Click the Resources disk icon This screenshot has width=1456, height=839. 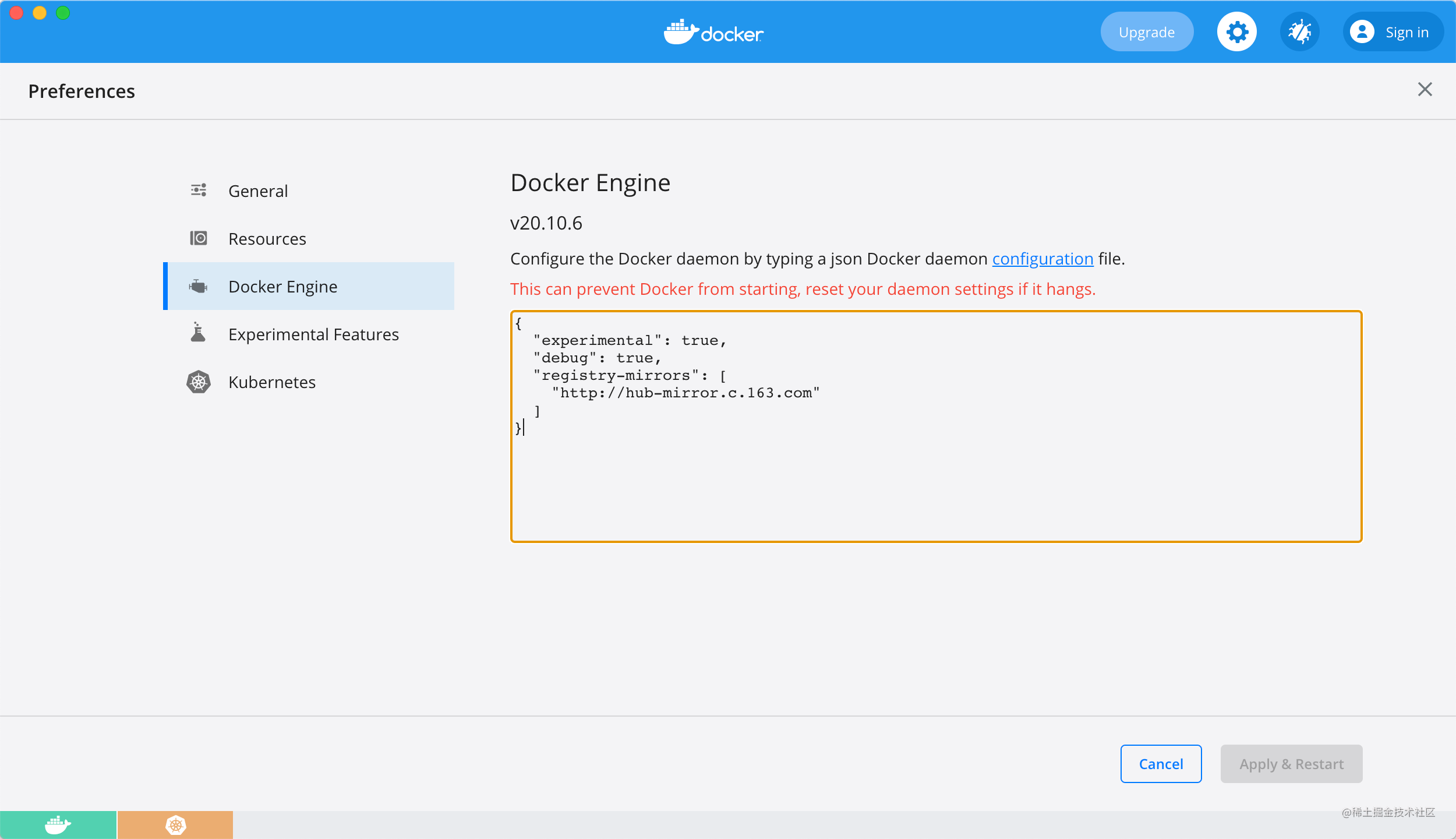(199, 238)
